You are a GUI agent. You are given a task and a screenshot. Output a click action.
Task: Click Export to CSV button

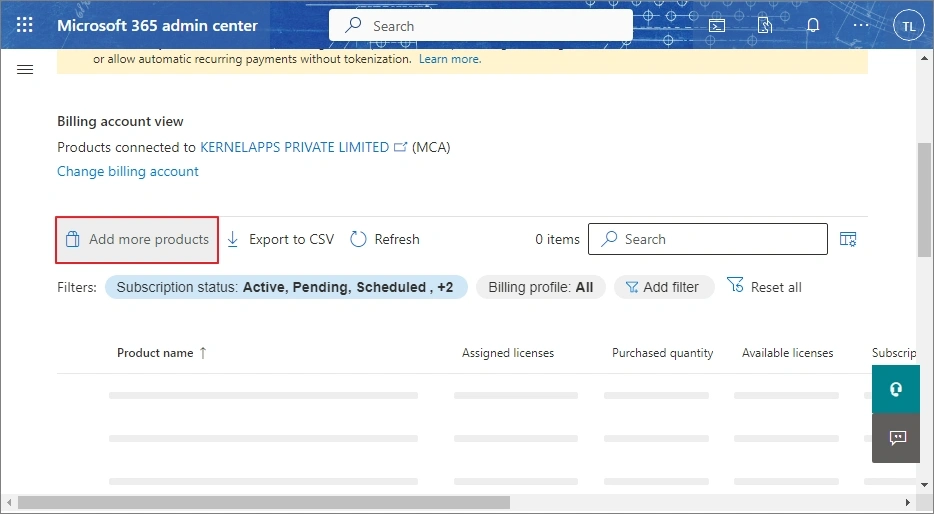[281, 239]
